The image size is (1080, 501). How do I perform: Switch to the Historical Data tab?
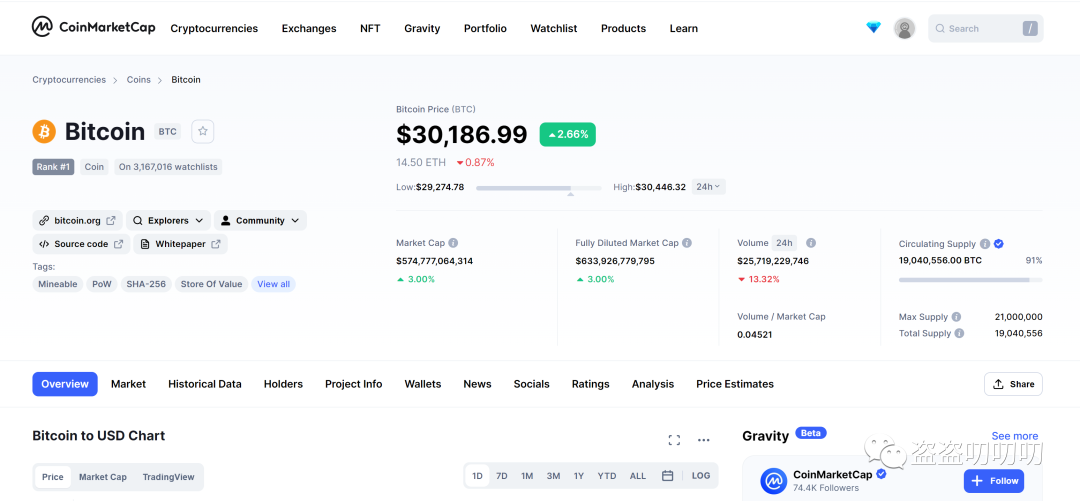205,384
